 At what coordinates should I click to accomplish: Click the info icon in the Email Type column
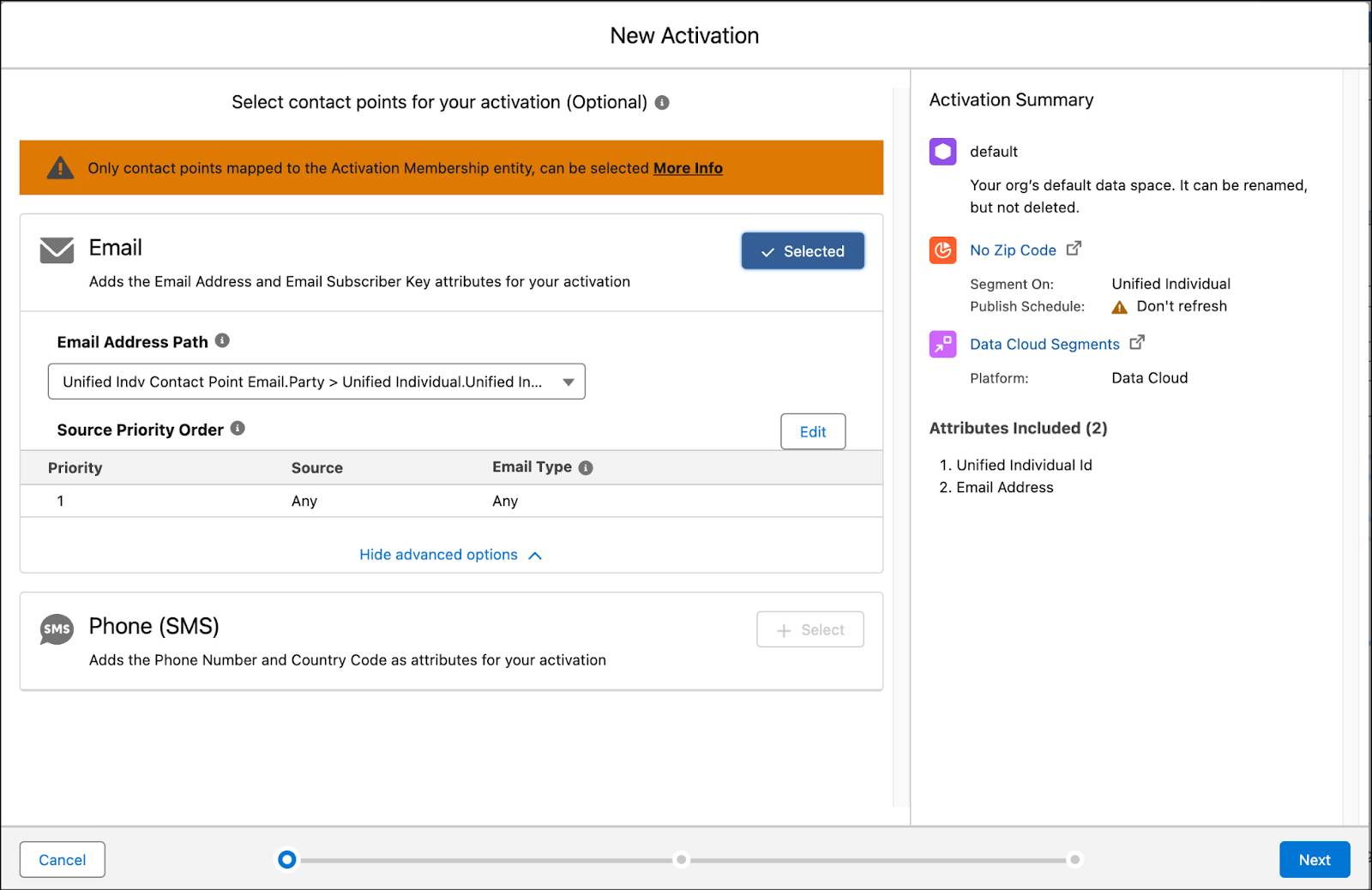pyautogui.click(x=586, y=467)
